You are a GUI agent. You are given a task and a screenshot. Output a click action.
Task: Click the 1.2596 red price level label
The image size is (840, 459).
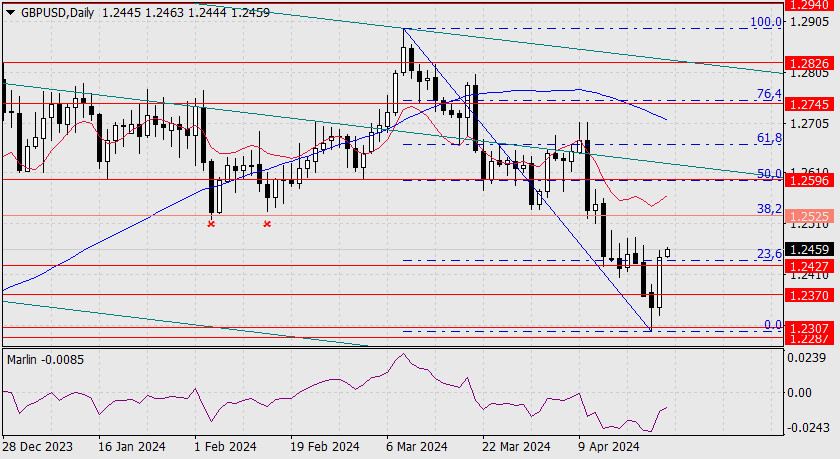(809, 180)
